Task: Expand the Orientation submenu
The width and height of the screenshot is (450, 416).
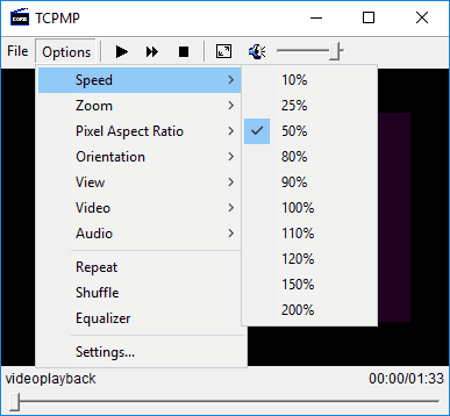Action: tap(139, 157)
